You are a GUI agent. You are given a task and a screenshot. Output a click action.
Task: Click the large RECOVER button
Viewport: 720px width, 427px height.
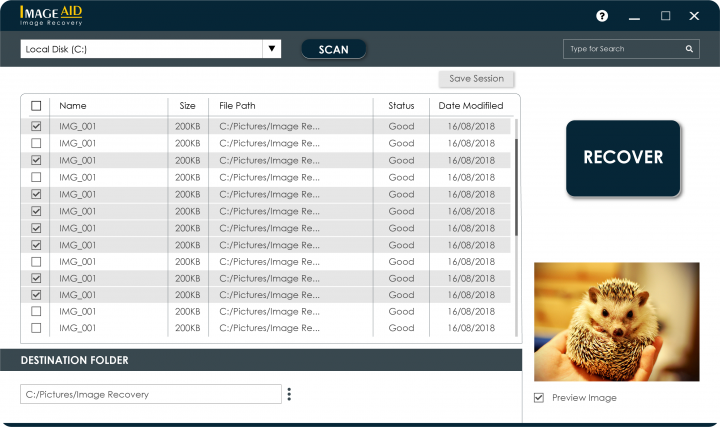[x=623, y=158]
